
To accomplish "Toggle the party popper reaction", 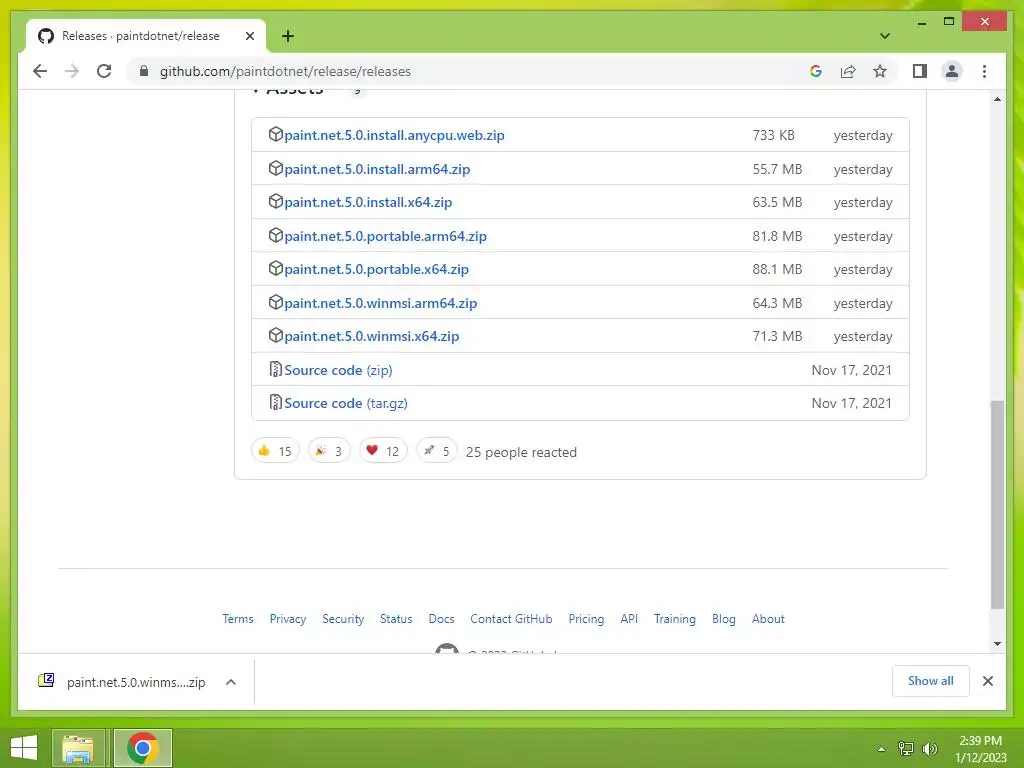I will pos(329,451).
